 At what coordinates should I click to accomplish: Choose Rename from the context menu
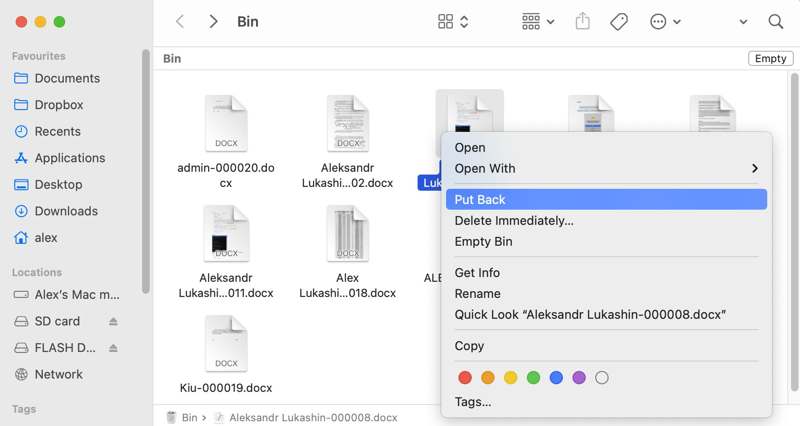[606, 293]
